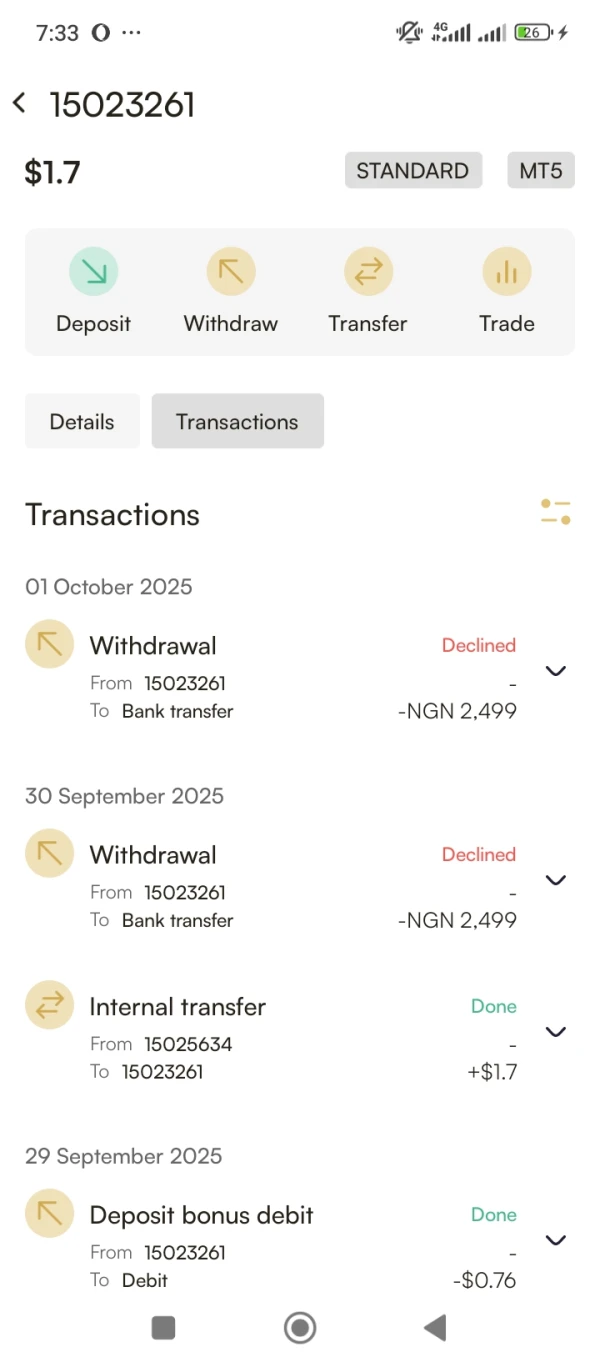Image resolution: width=600 pixels, height=1367 pixels.
Task: Tap the green Deposit arrow icon
Action: (x=94, y=271)
